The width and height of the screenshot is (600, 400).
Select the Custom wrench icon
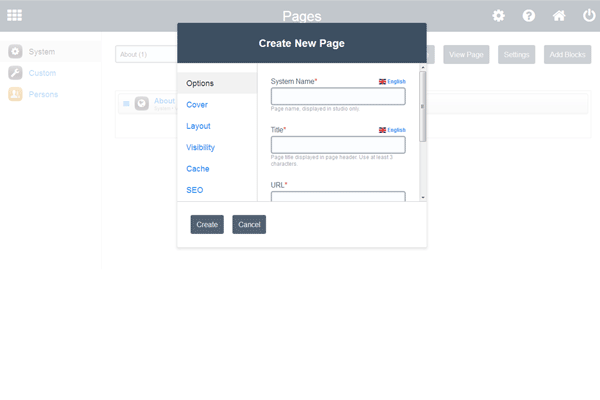coord(15,73)
